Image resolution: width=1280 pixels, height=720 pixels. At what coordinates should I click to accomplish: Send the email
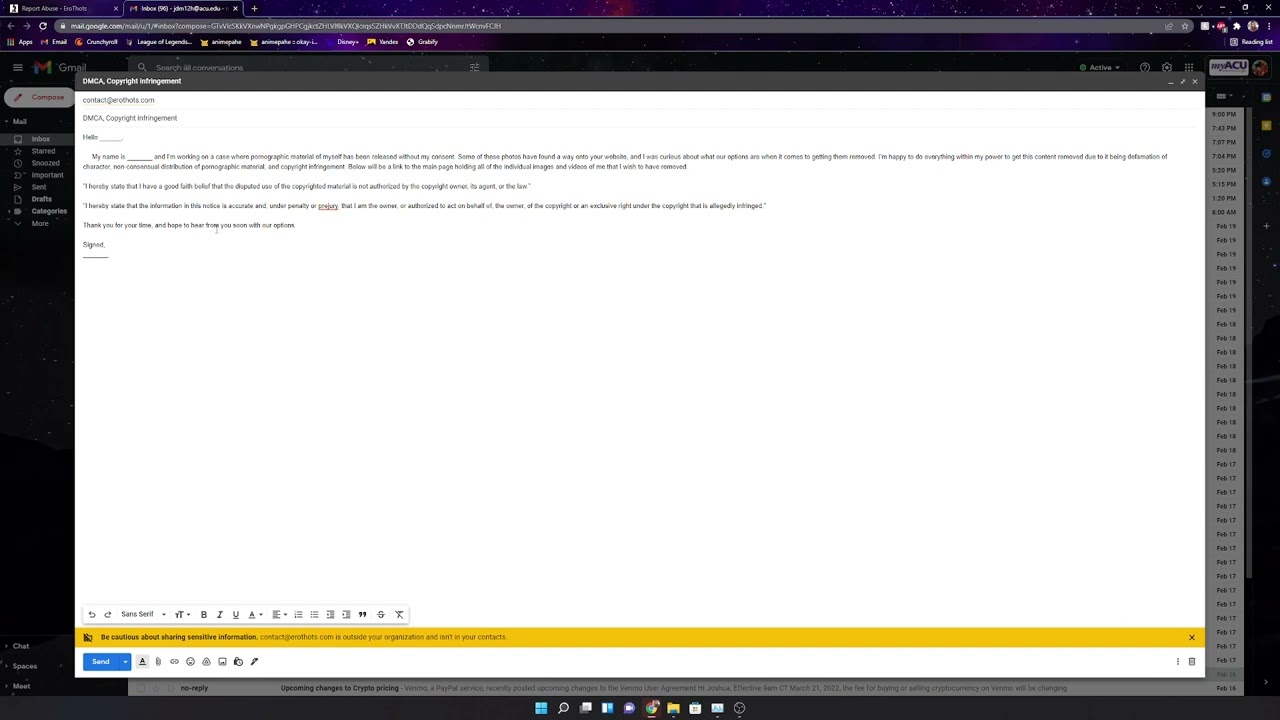point(100,661)
